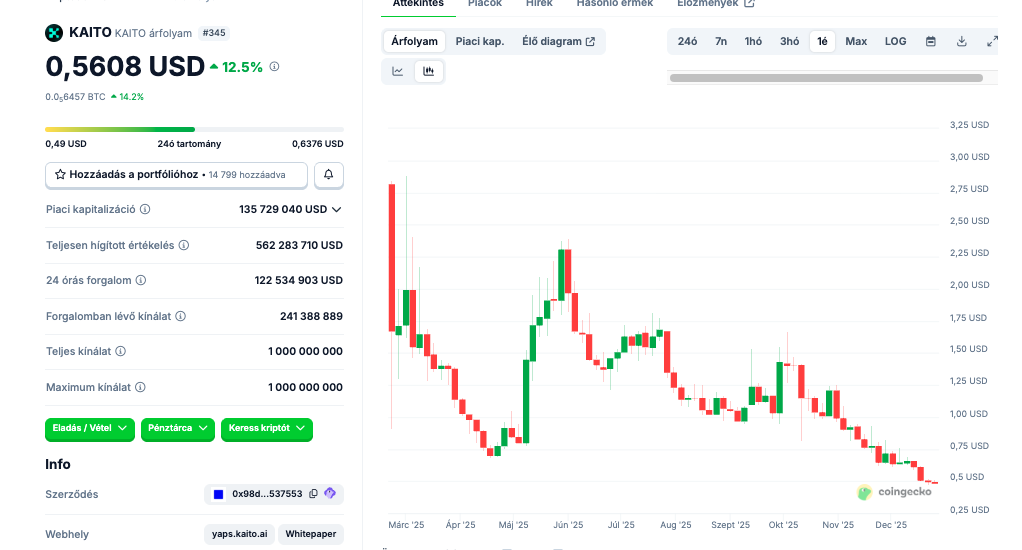Screen dimensions: 1022x550
Task: Select the candlestick chart icon
Action: click(429, 71)
